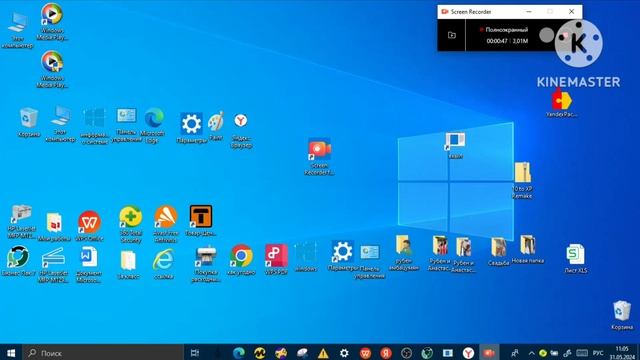Select the Корзина icon near the clock
Screen dimensions: 640x360
622,315
